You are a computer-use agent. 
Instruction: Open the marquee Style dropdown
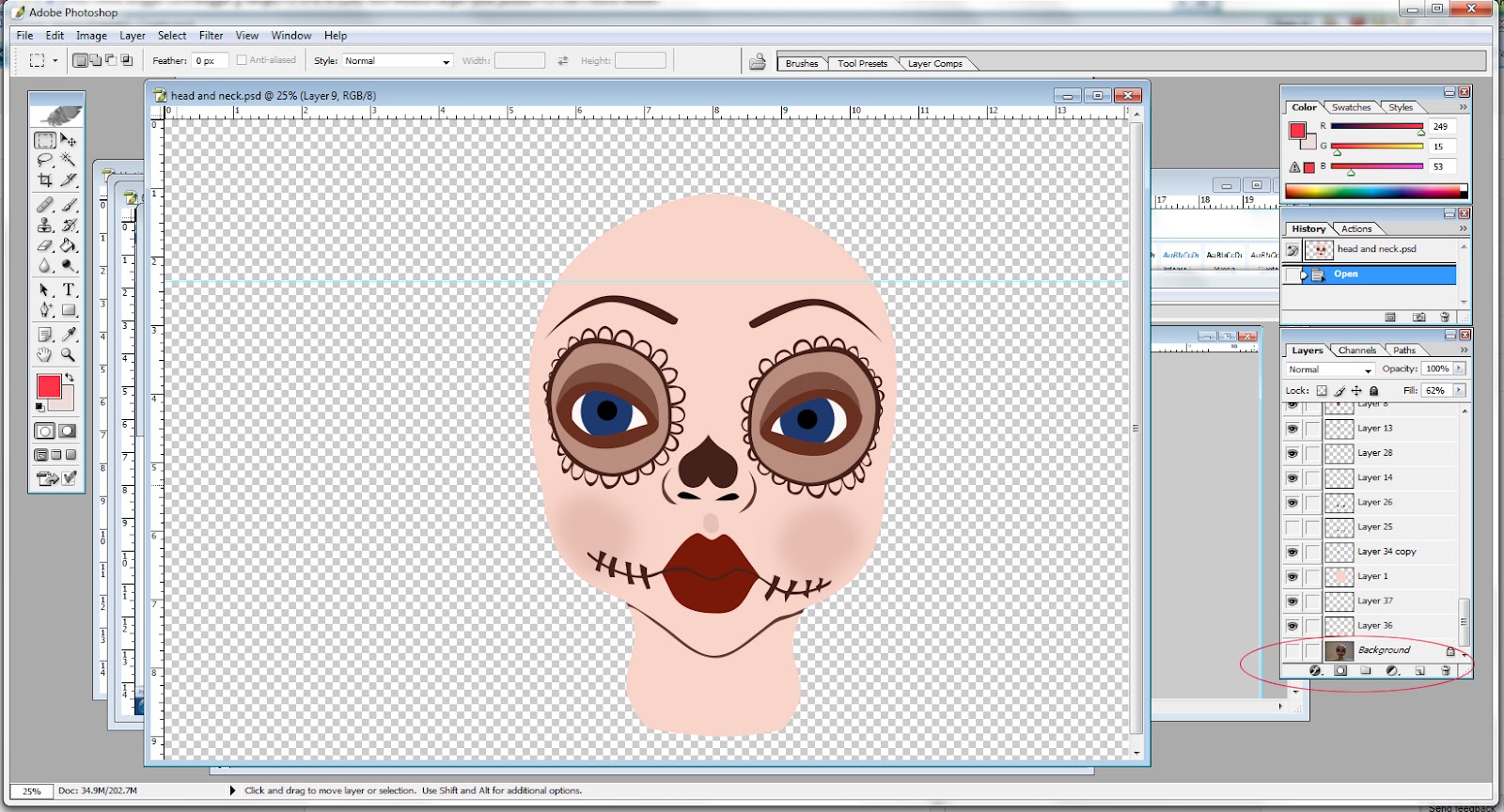pyautogui.click(x=397, y=60)
